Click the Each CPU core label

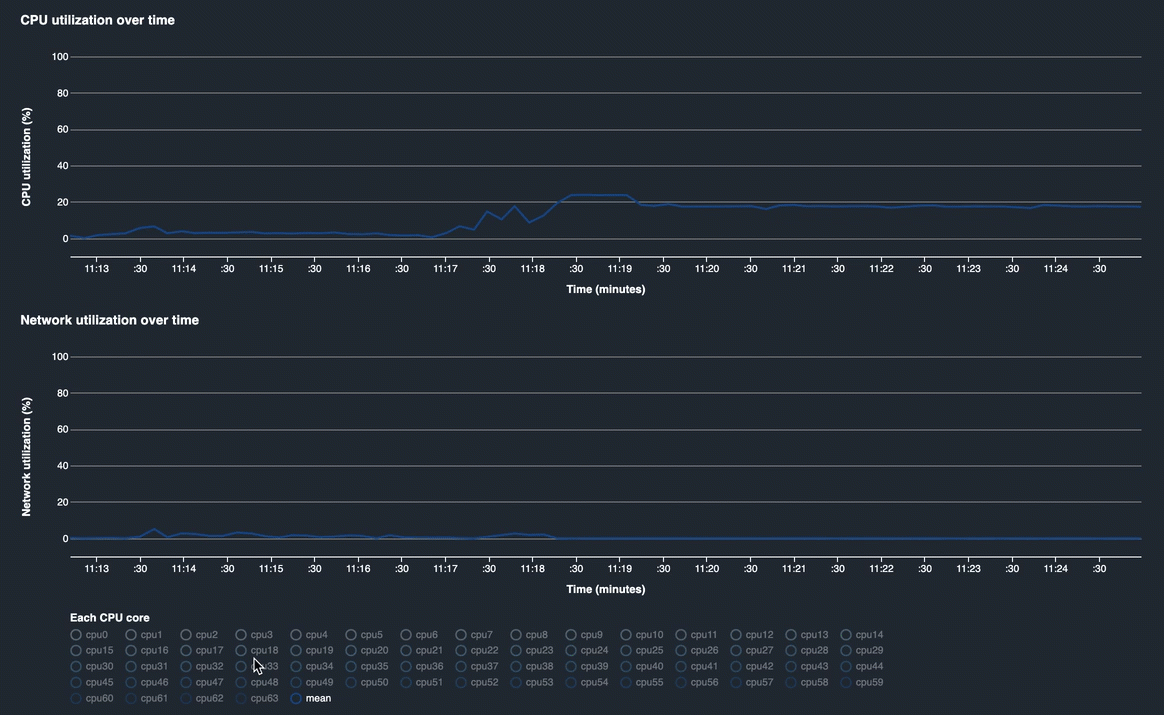(x=110, y=618)
